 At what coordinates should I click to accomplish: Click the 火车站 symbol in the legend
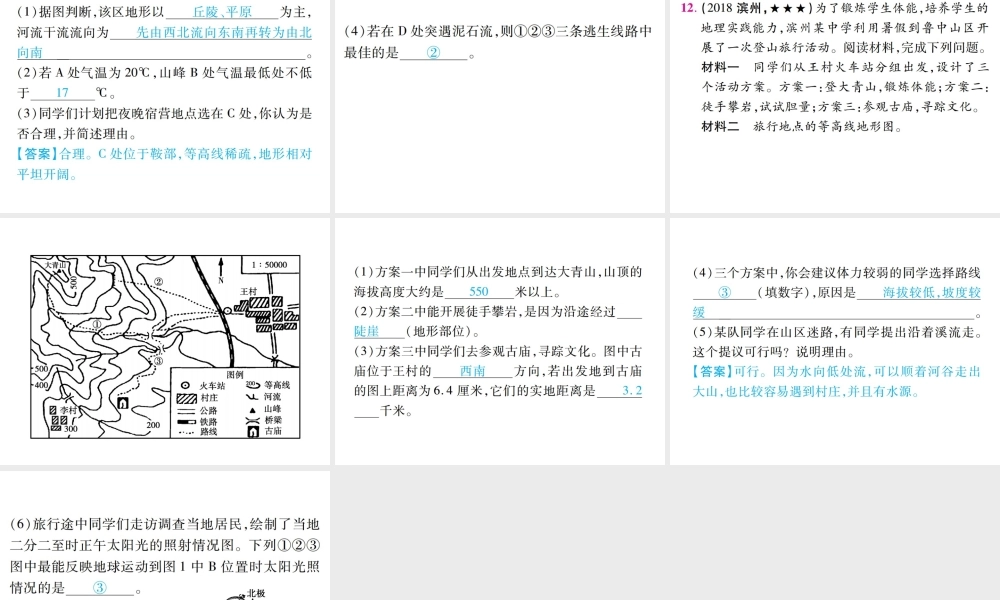point(186,386)
